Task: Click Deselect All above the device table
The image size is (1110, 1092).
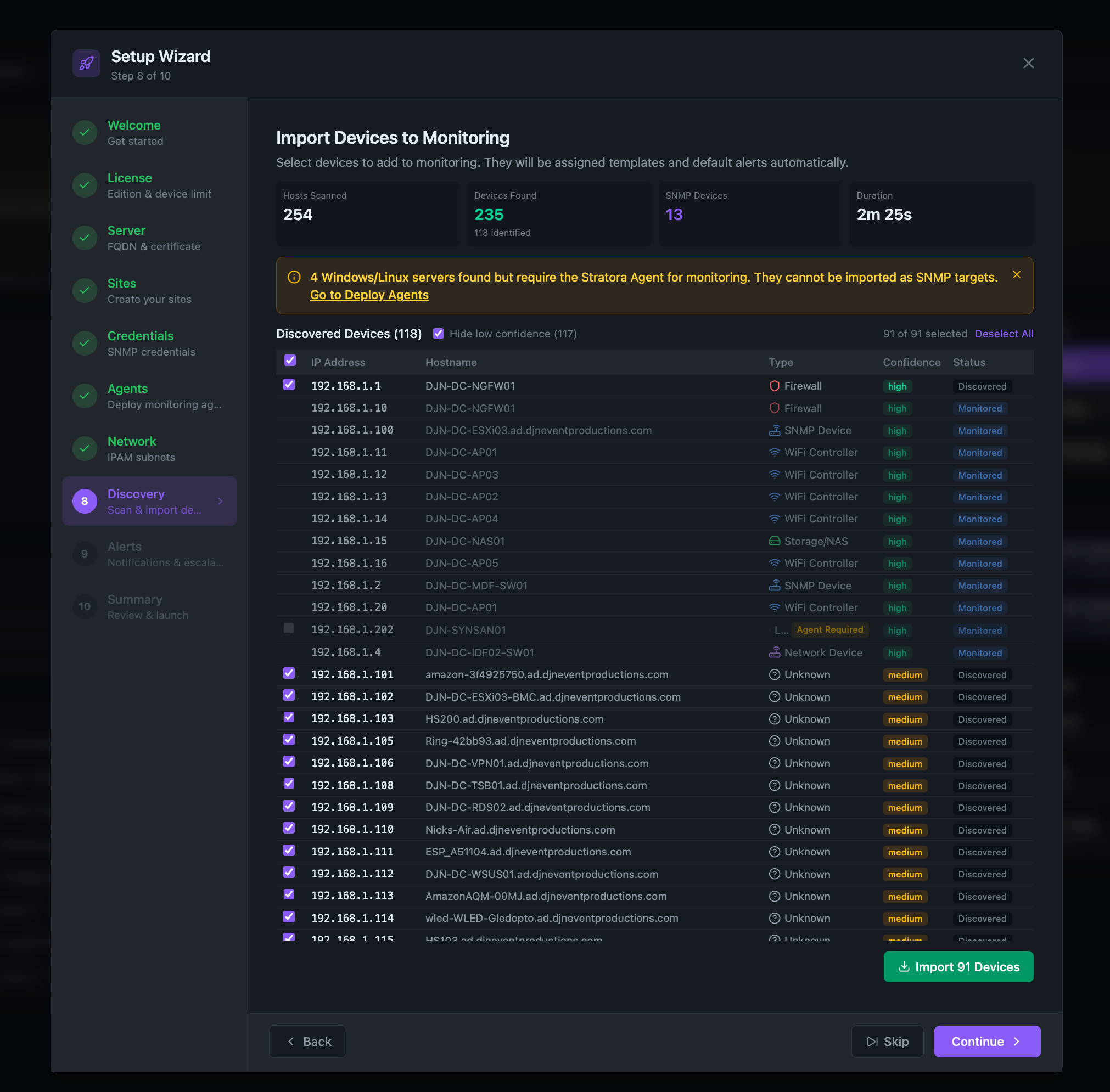Action: pyautogui.click(x=1004, y=333)
